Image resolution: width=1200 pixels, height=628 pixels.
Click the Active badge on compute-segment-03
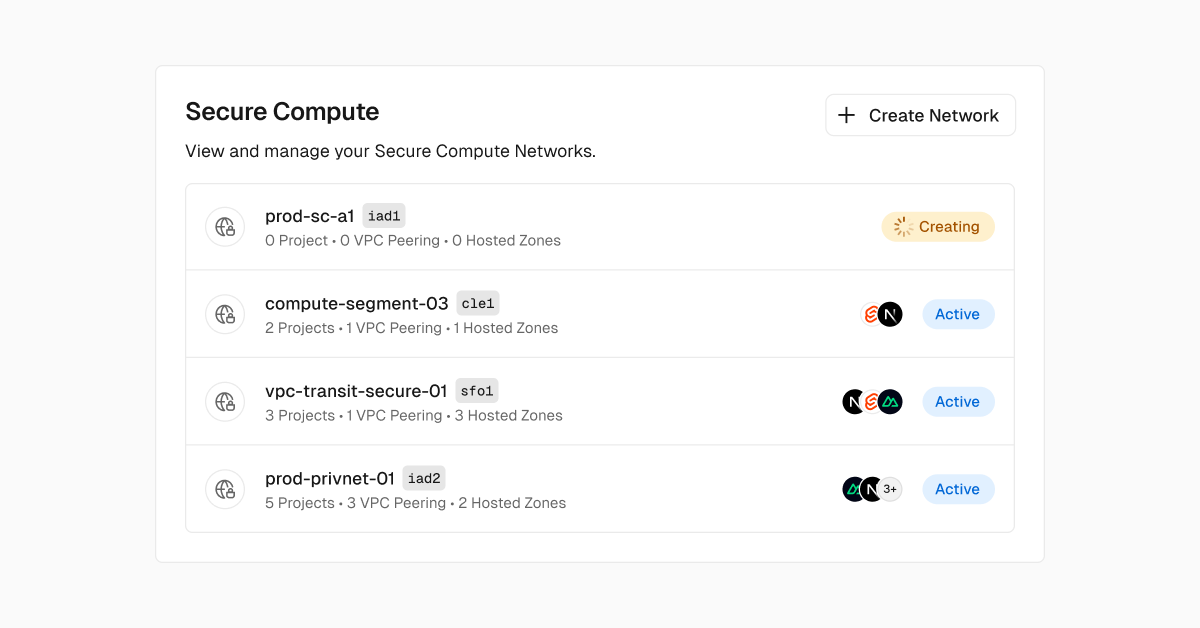(x=957, y=314)
